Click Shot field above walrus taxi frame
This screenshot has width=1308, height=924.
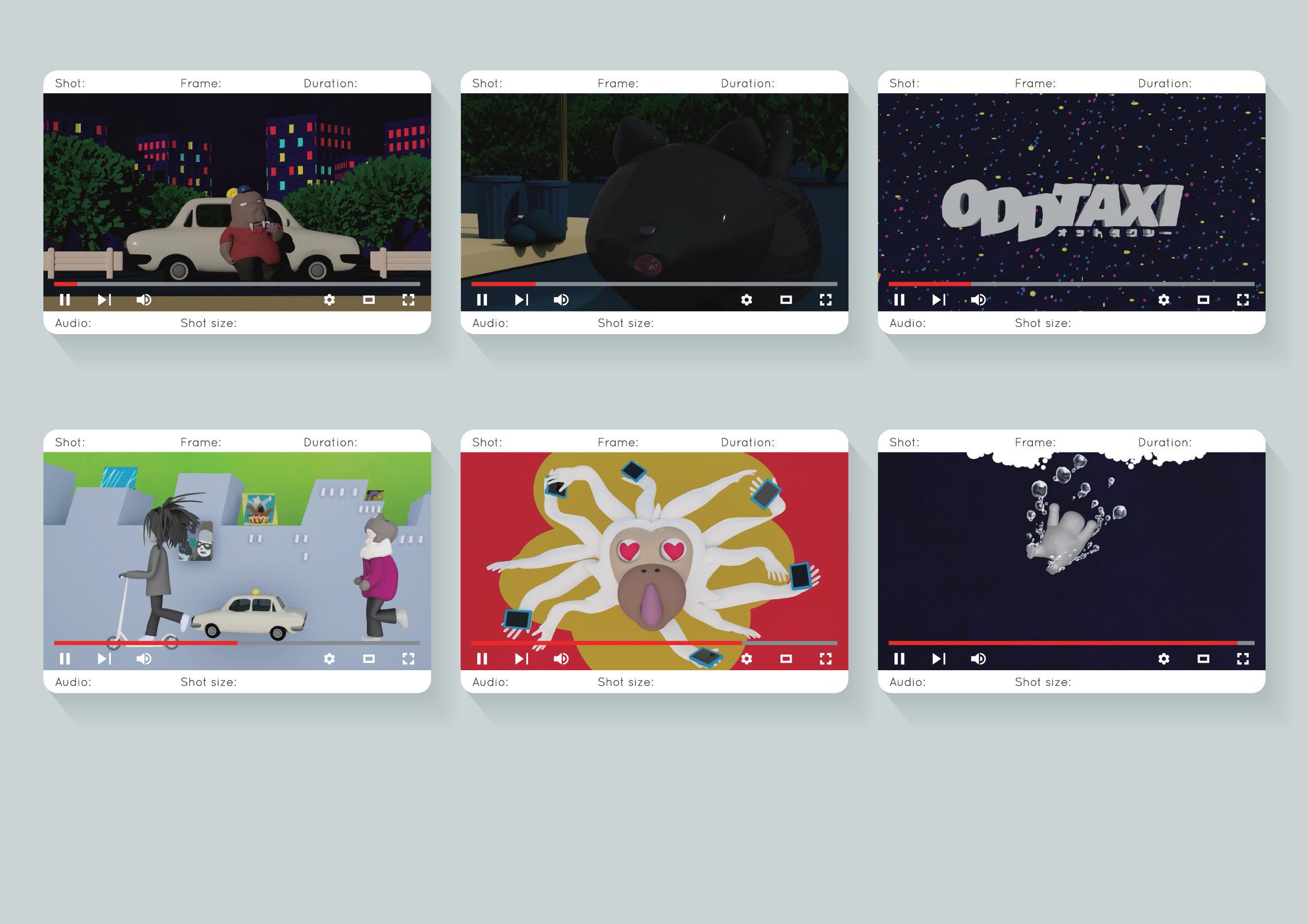point(70,83)
